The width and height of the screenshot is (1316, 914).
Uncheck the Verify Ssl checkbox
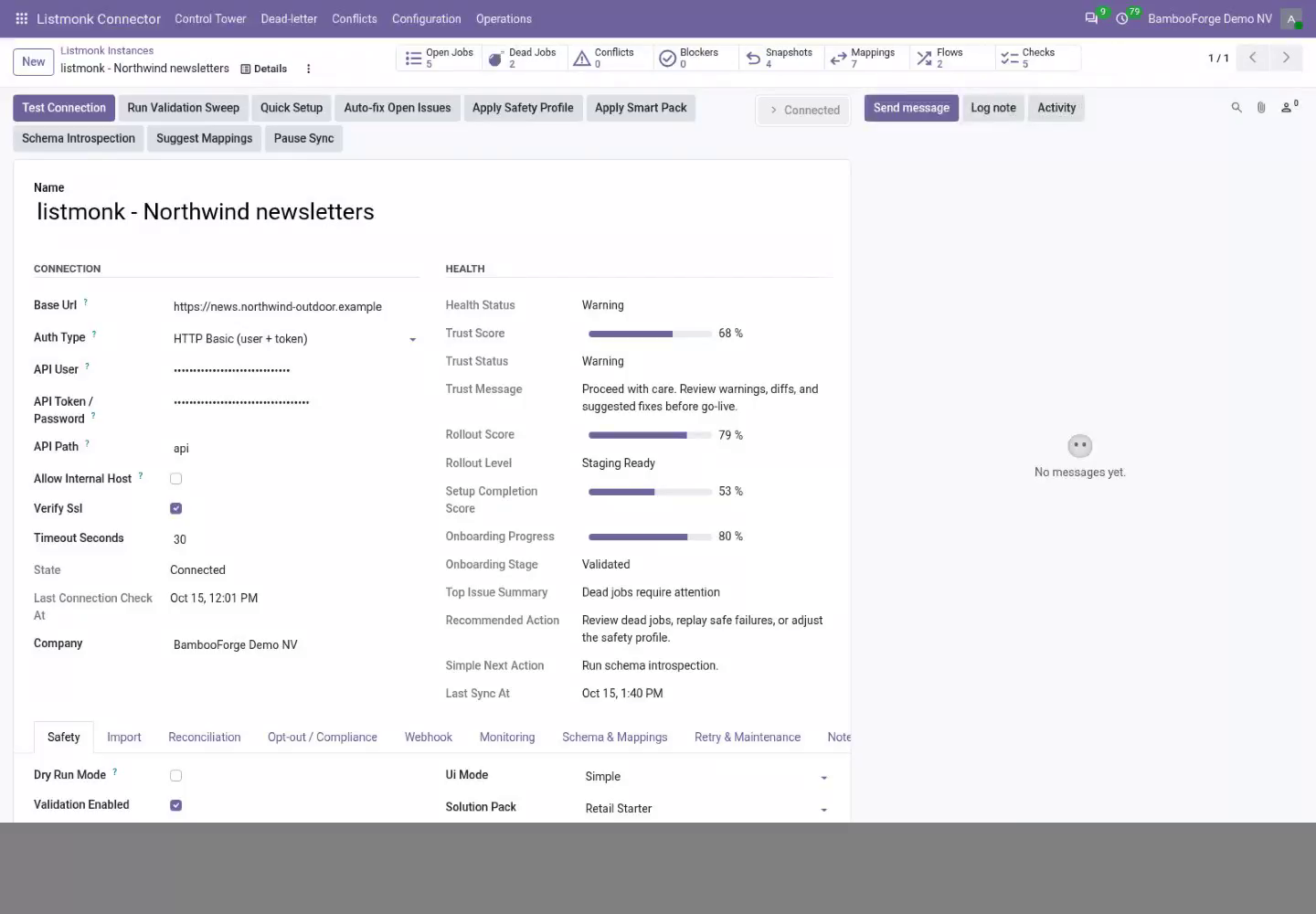click(x=176, y=508)
